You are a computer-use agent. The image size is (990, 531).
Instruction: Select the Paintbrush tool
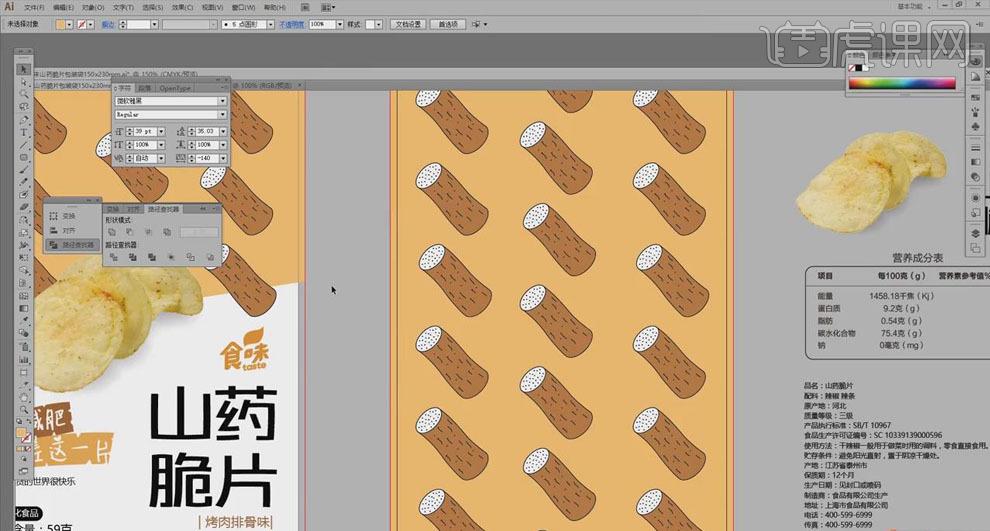(24, 169)
